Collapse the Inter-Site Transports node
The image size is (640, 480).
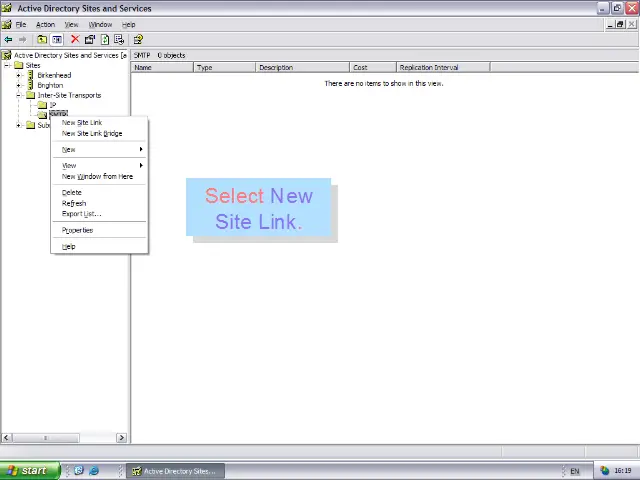(18, 95)
